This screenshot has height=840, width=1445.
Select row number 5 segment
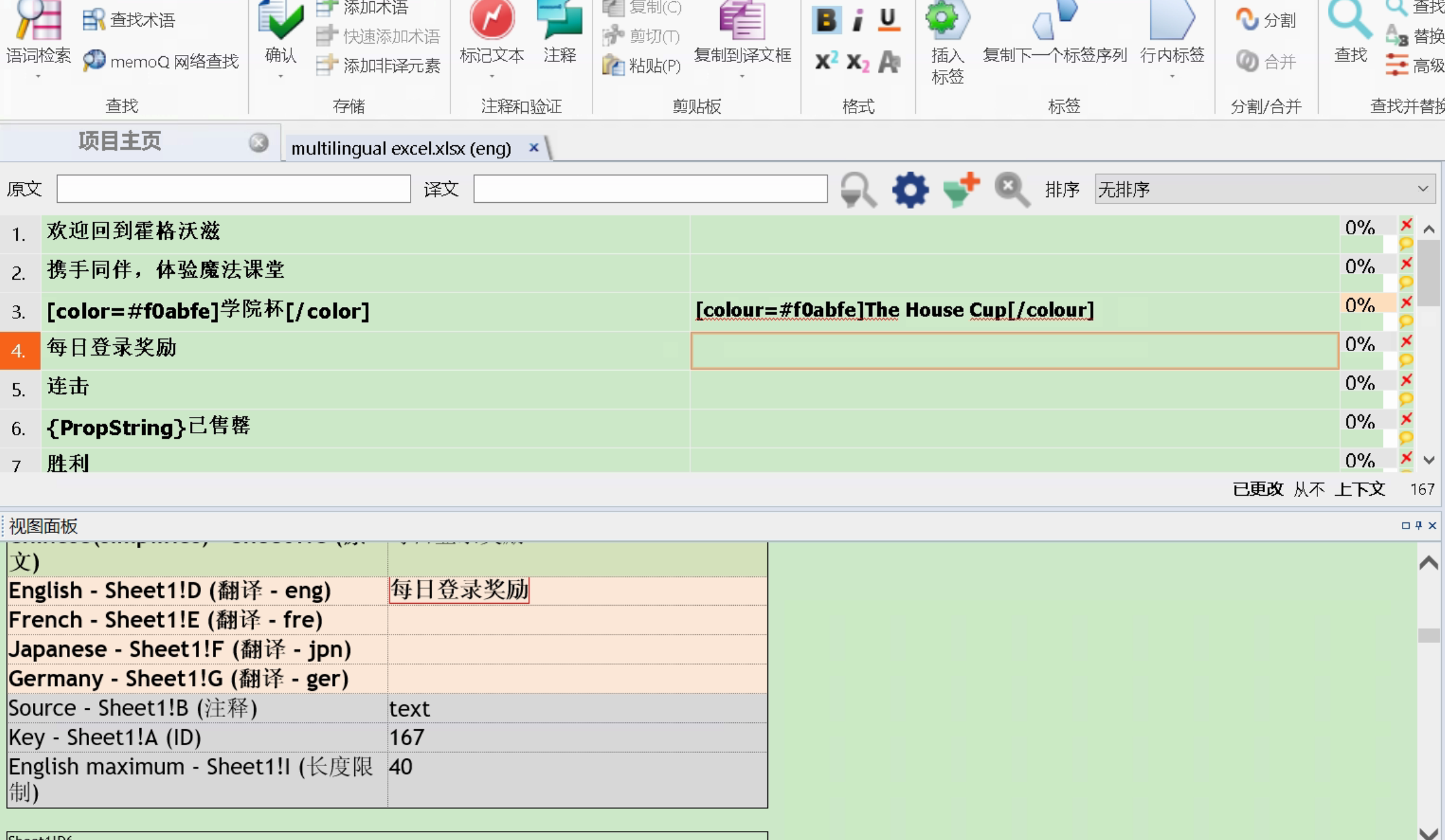[x=20, y=389]
